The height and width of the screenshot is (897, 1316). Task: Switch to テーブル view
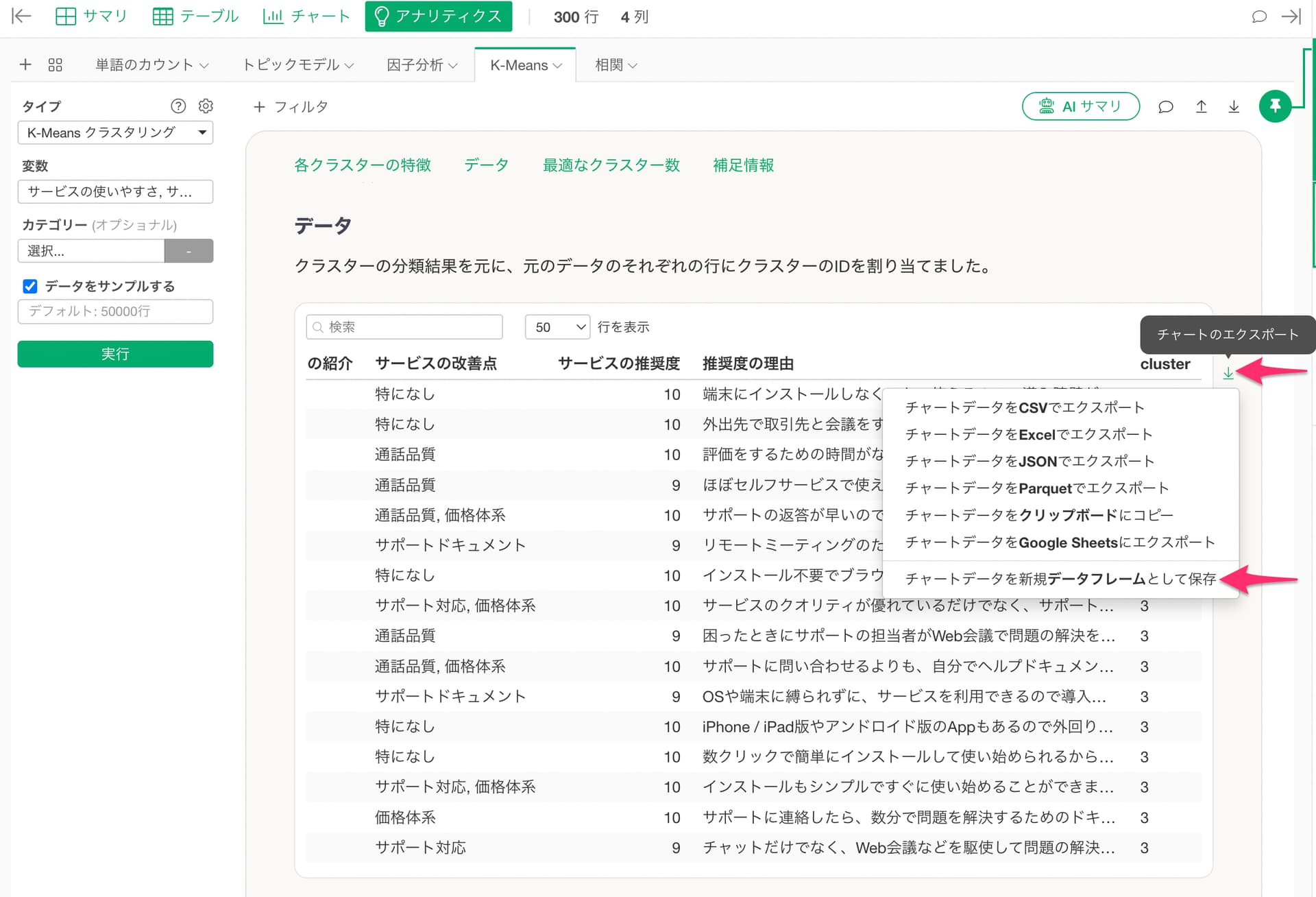(195, 16)
